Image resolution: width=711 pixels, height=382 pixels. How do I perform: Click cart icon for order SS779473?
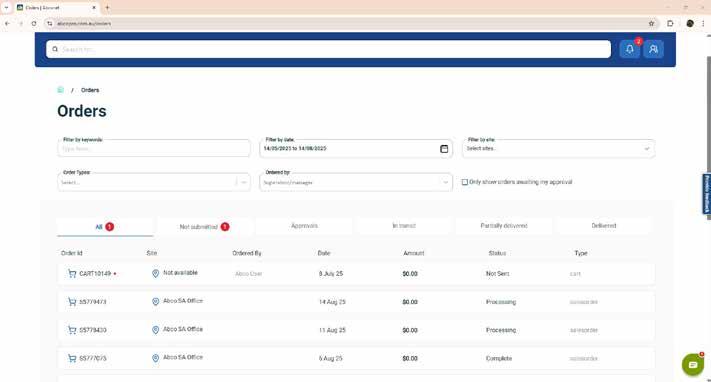point(72,302)
